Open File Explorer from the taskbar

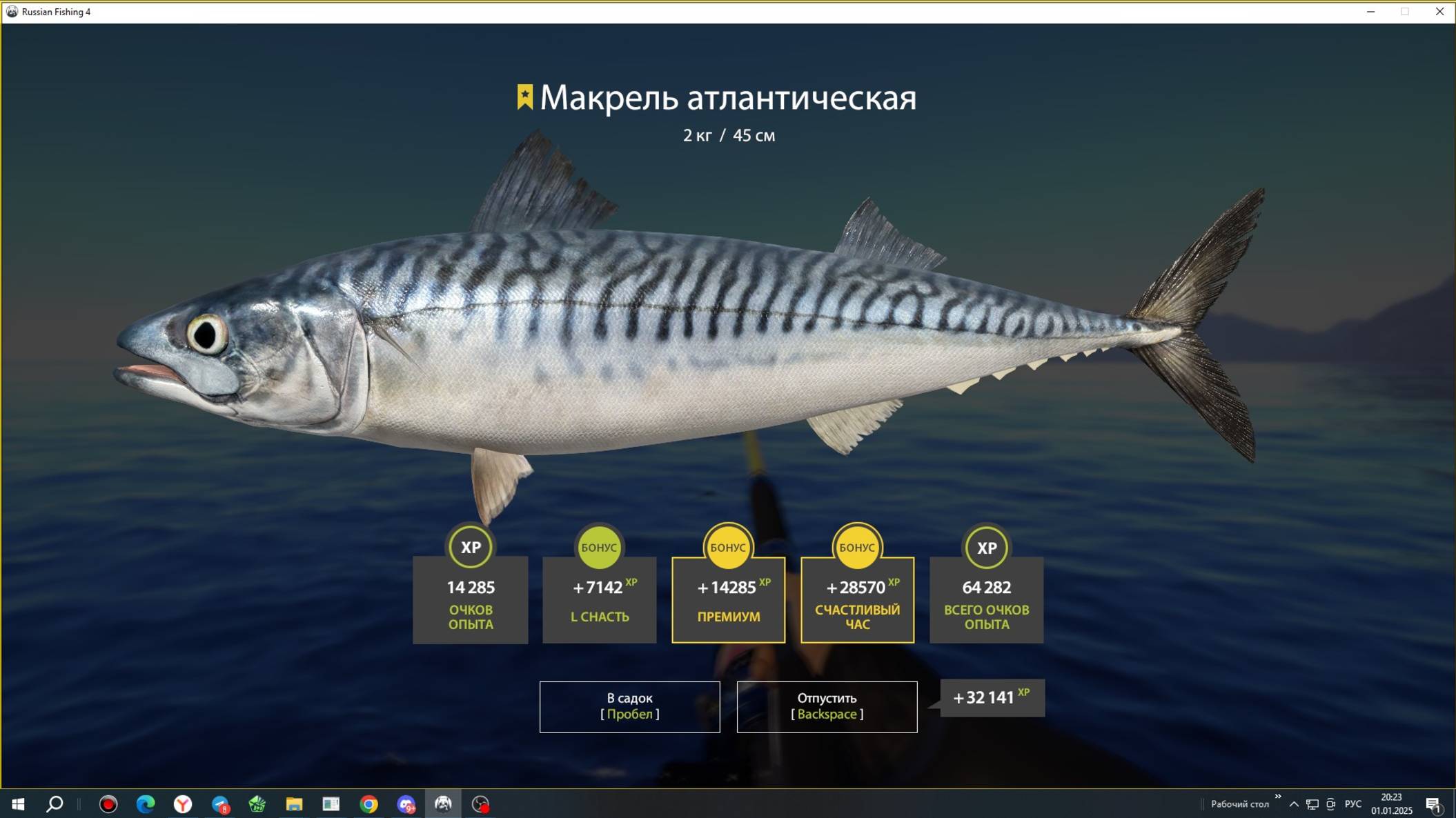pyautogui.click(x=294, y=804)
